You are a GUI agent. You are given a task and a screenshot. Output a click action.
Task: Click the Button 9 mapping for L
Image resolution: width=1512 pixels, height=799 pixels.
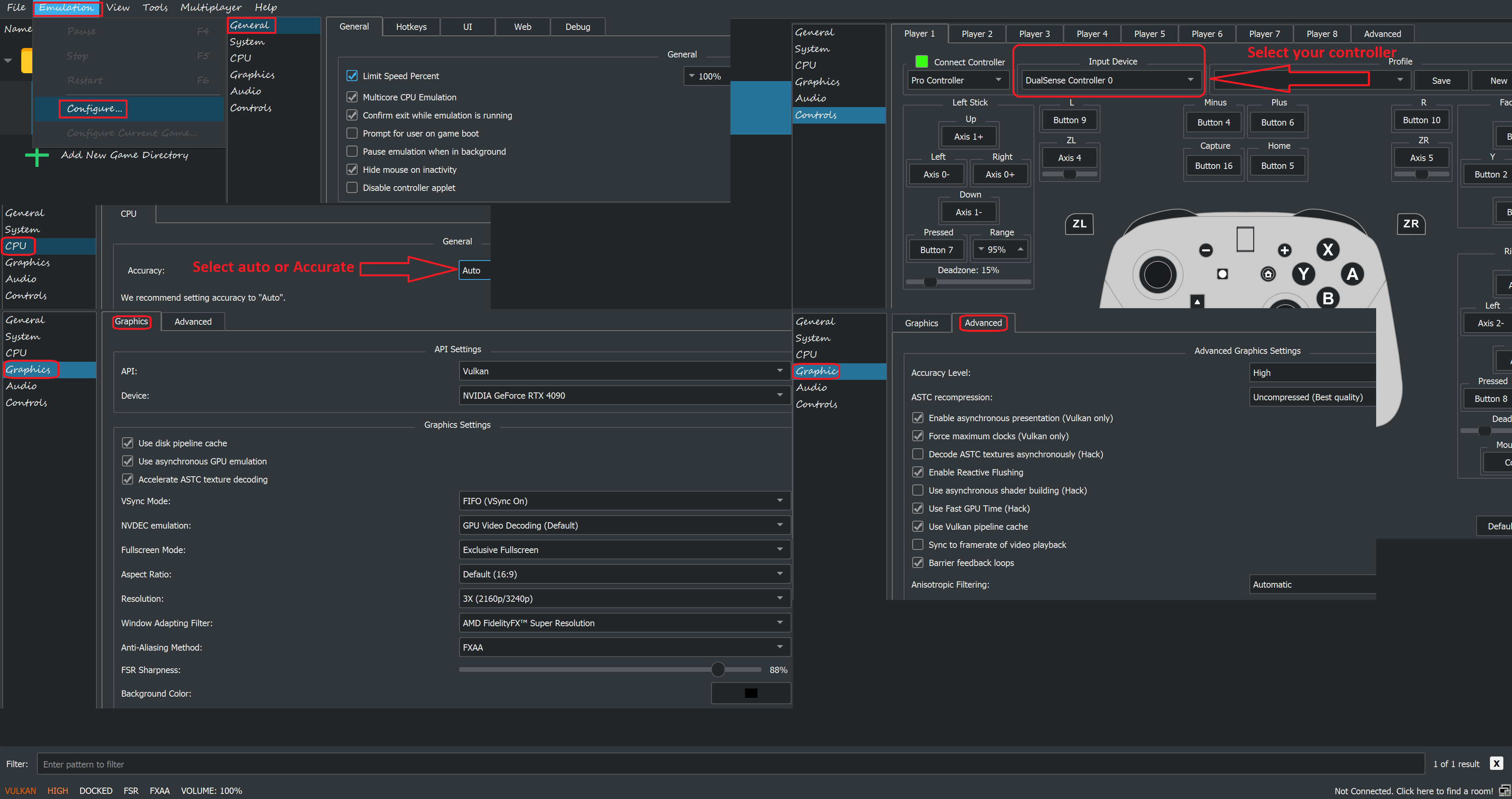[1069, 120]
